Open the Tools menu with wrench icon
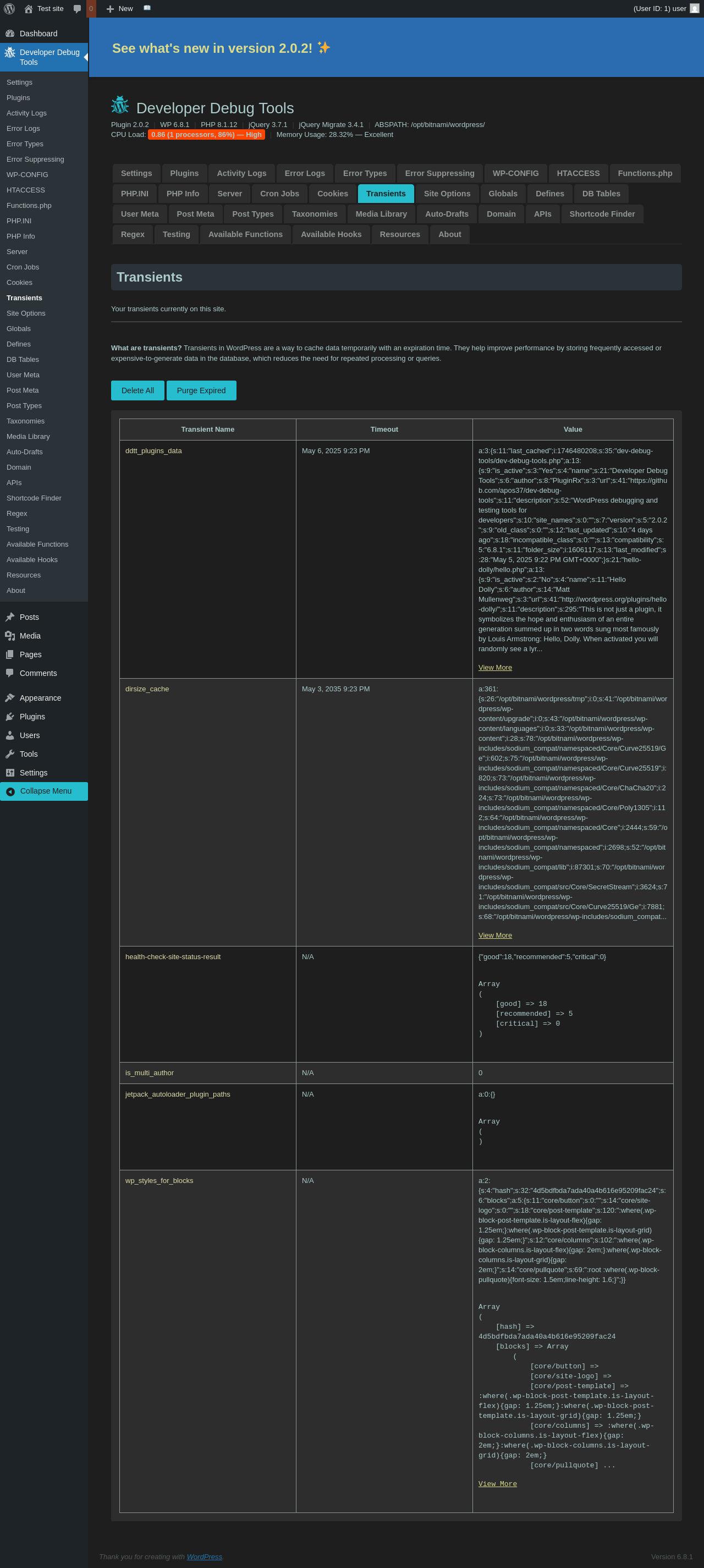 tap(28, 753)
